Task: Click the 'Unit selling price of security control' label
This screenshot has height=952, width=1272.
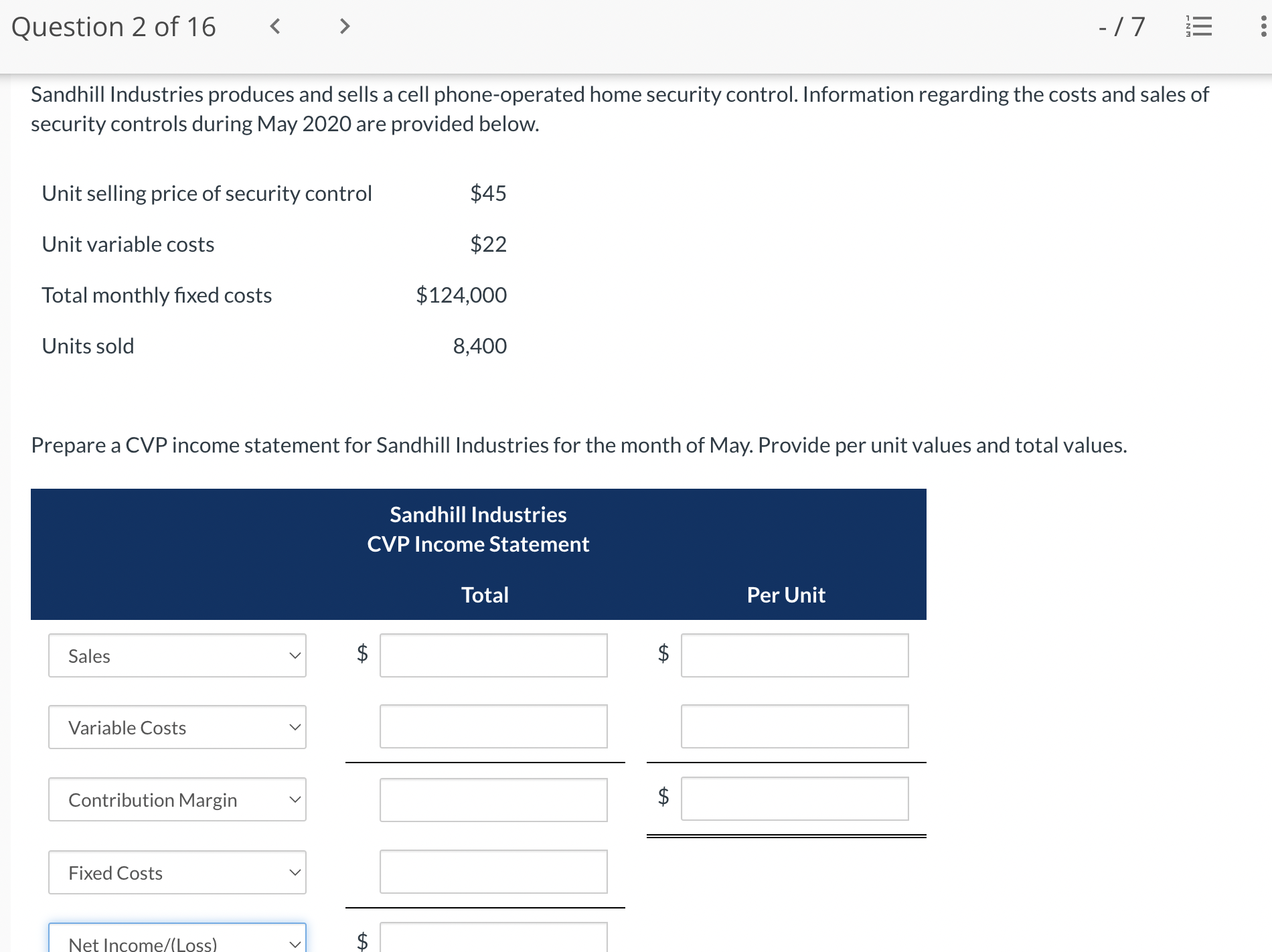Action: point(207,193)
